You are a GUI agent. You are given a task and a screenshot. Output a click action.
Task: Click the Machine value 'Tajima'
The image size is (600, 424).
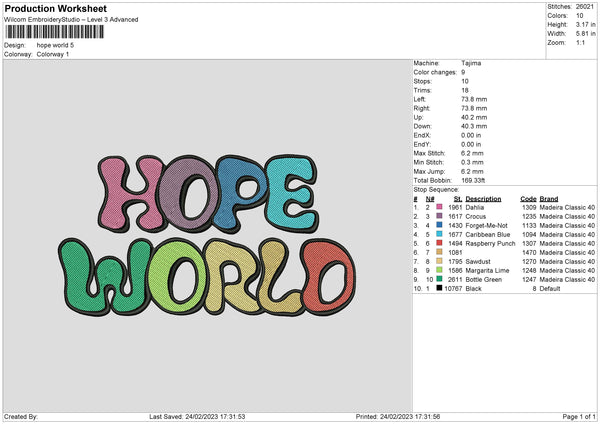pyautogui.click(x=471, y=63)
